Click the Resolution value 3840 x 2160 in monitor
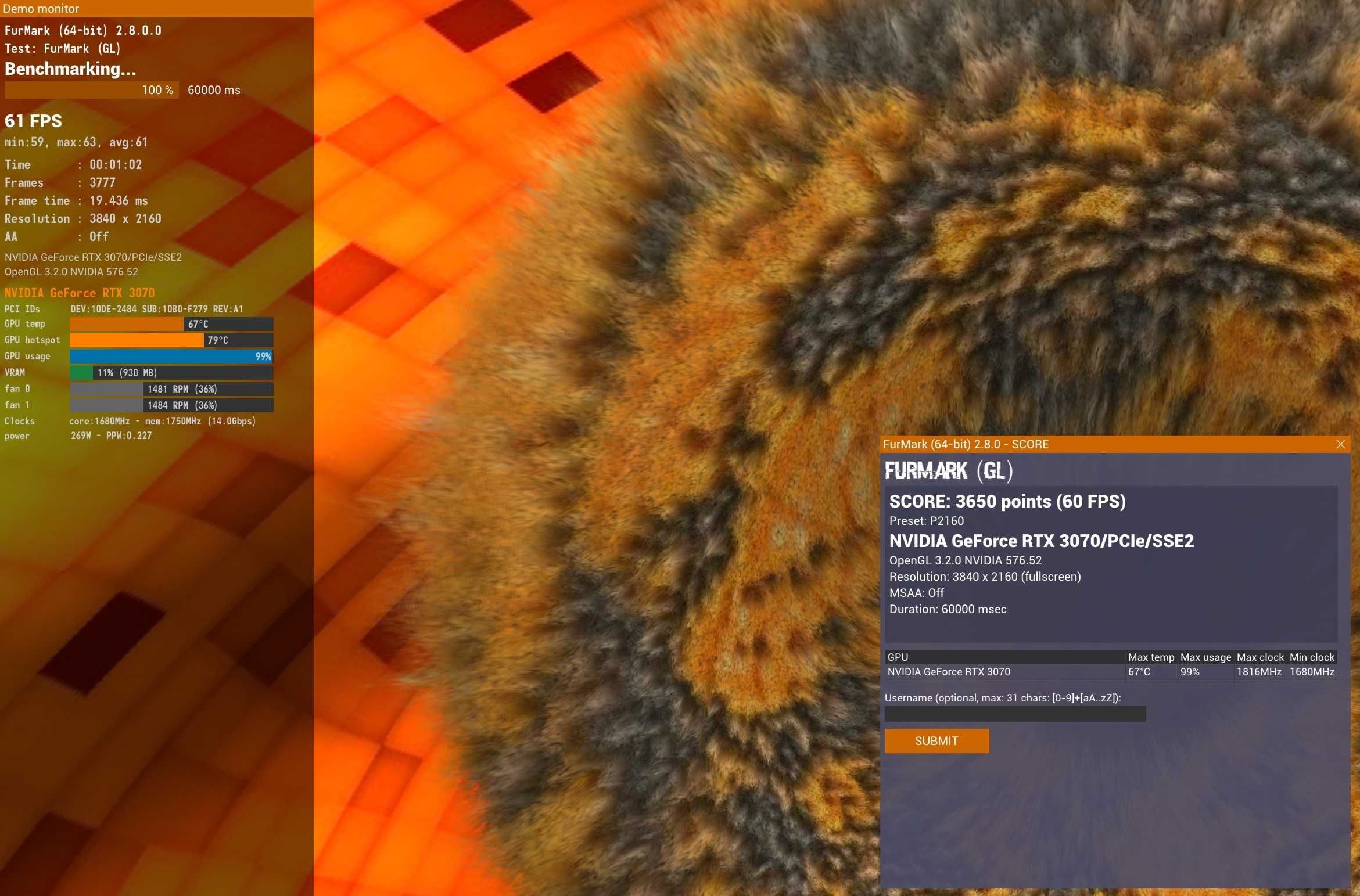The image size is (1360, 896). click(x=125, y=219)
